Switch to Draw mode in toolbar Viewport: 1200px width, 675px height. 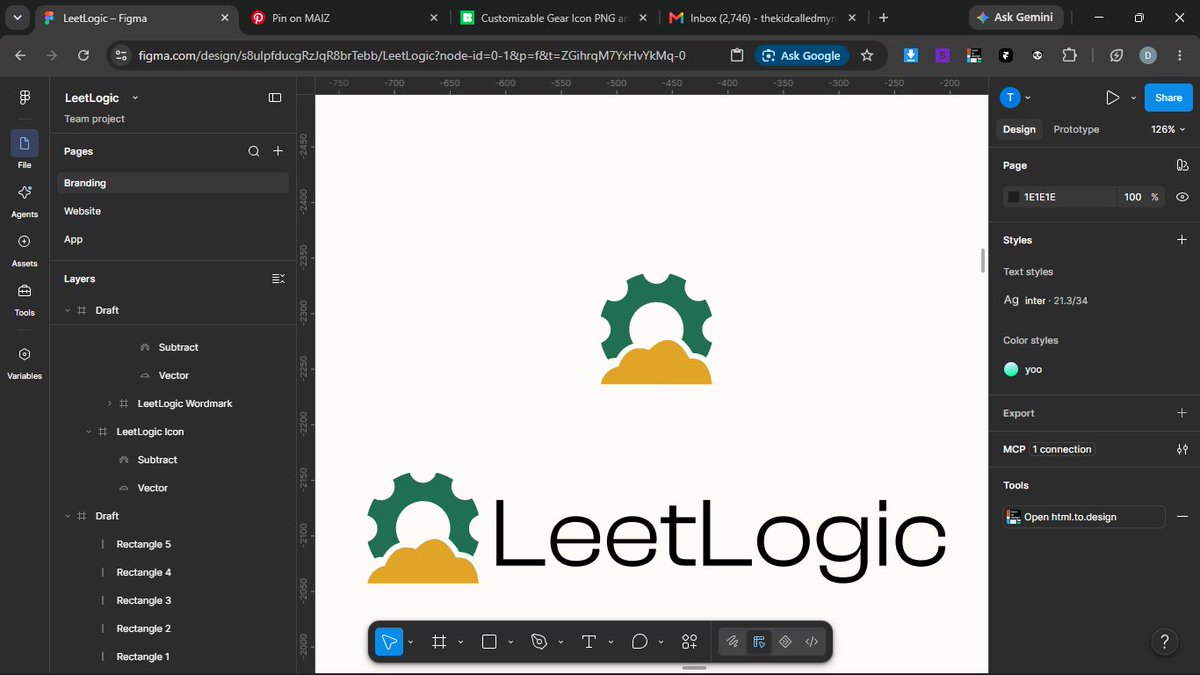733,642
